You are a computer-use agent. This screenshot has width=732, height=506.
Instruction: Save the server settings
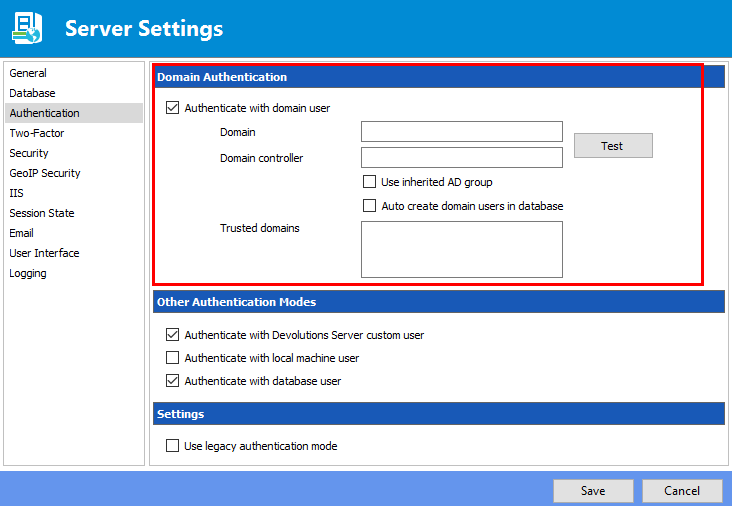(593, 491)
